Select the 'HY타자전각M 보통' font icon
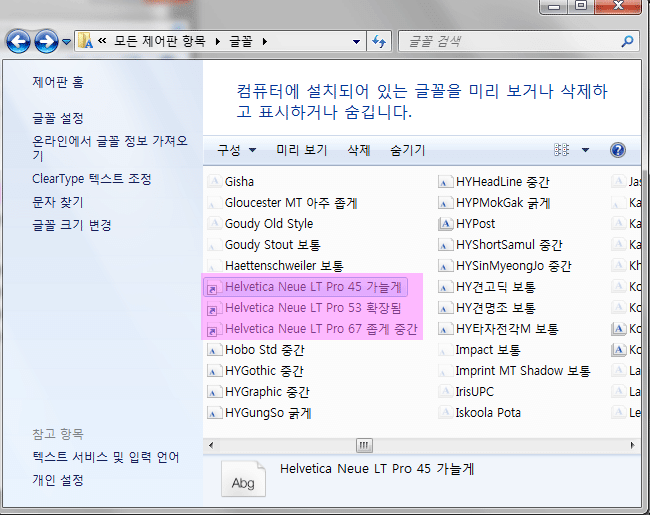Screen dimensions: 650x515 pyautogui.click(x=445, y=329)
